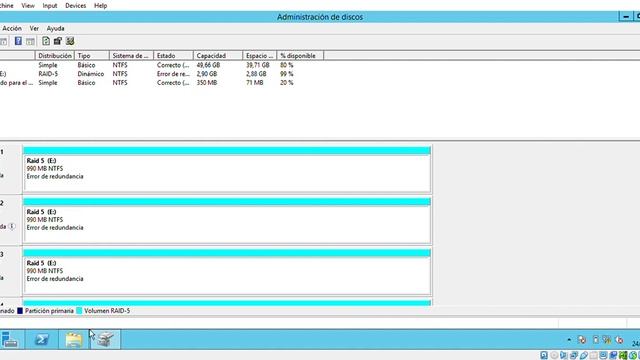Image resolution: width=640 pixels, height=360 pixels.
Task: Select the Disk Management taskbar button
Action: [105, 340]
